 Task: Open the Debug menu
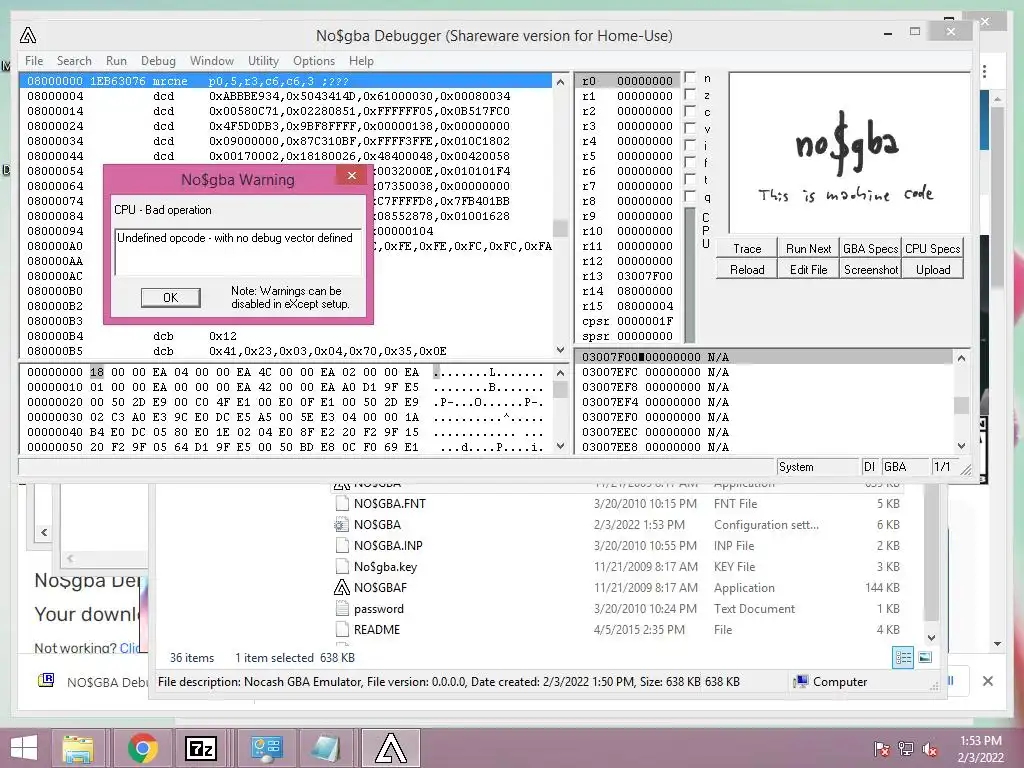[x=158, y=61]
